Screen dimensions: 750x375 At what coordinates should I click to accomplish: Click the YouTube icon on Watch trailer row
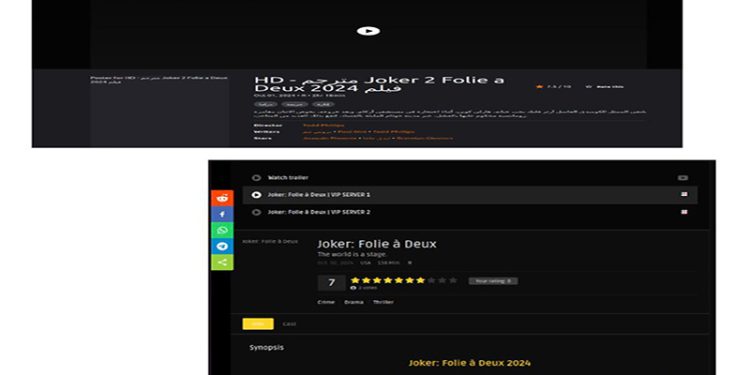683,178
